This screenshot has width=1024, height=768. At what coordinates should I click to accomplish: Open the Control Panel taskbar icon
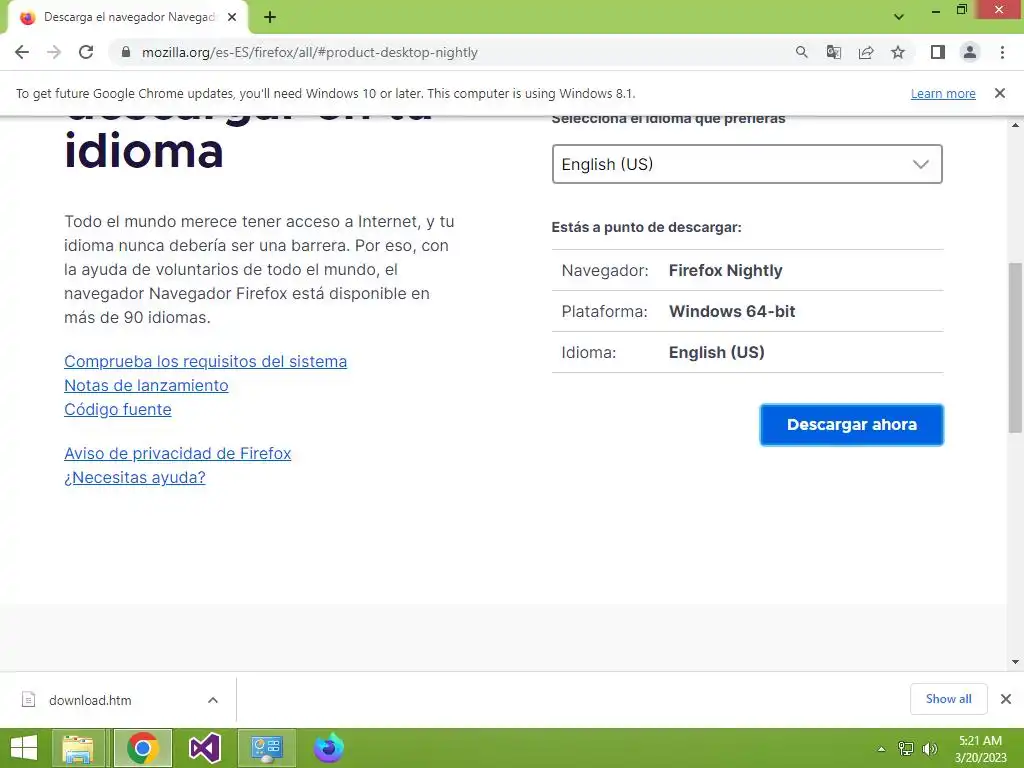266,748
